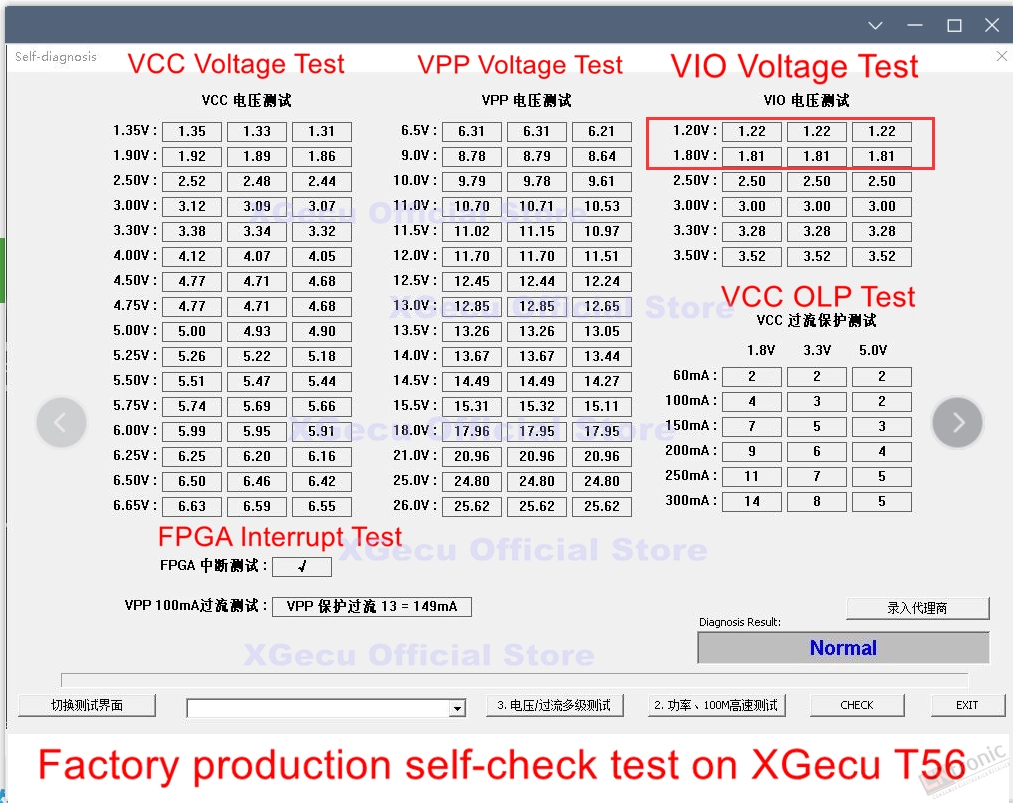Select VCC 5.00V reading 5.00
Viewport: 1013px width, 803px height.
pos(192,331)
